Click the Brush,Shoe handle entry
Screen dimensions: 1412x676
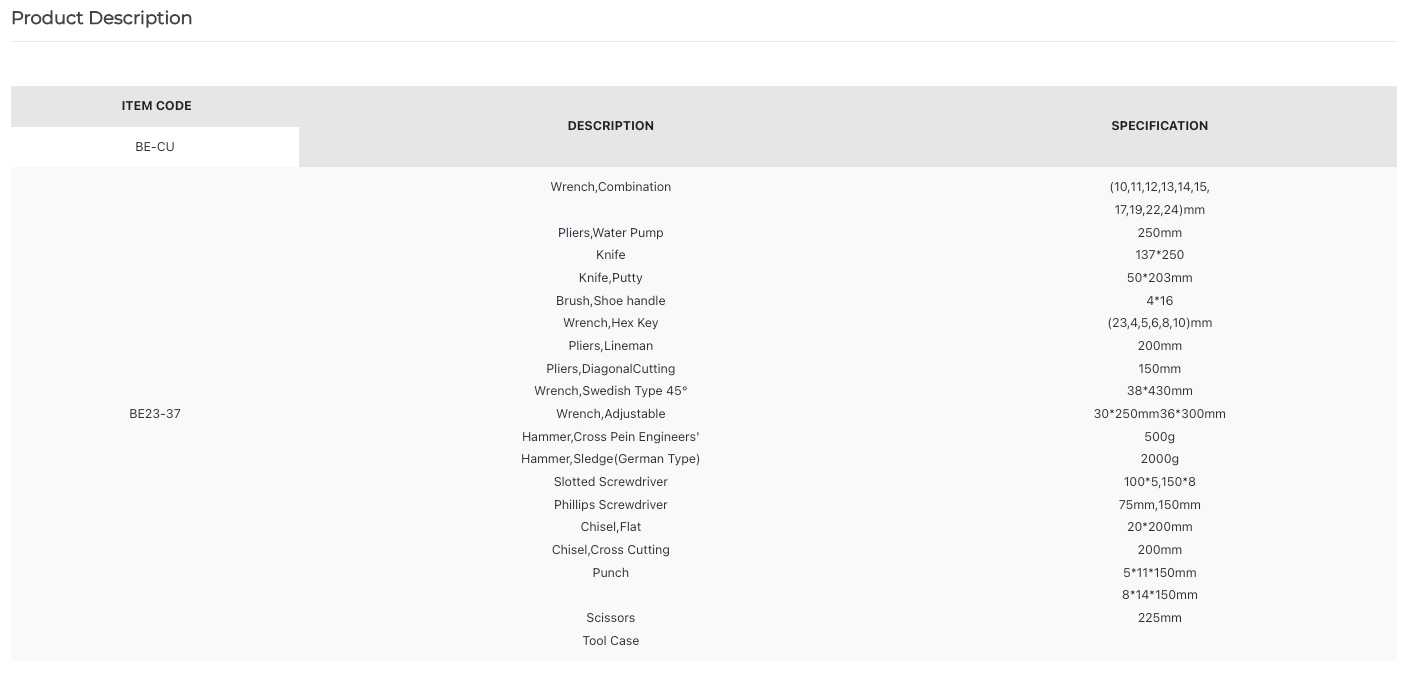(x=610, y=301)
